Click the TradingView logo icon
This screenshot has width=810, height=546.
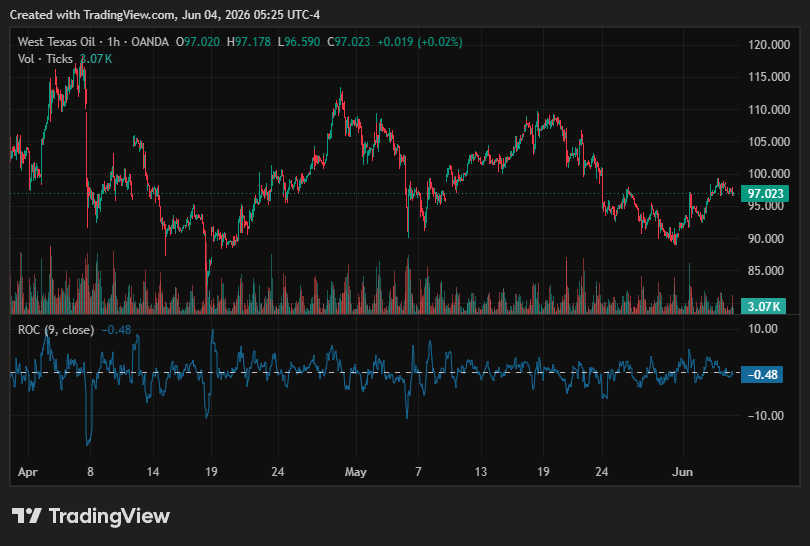[26, 516]
